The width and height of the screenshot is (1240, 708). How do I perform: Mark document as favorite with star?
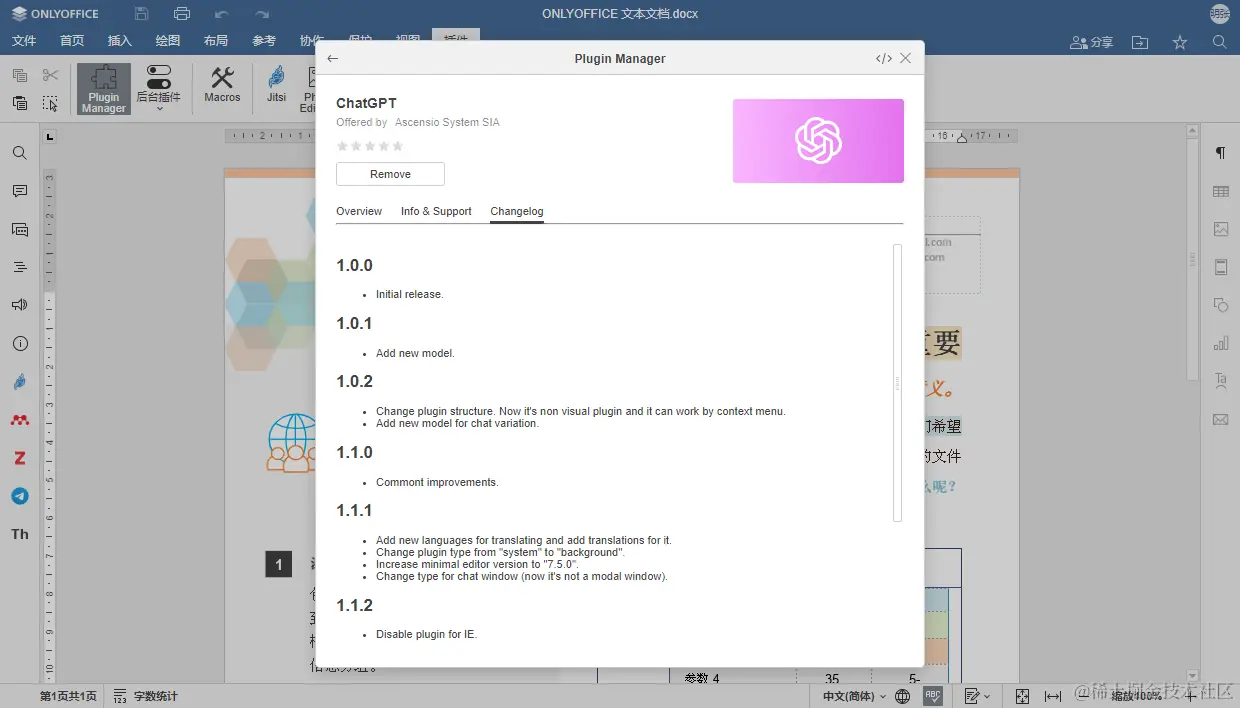click(1180, 42)
